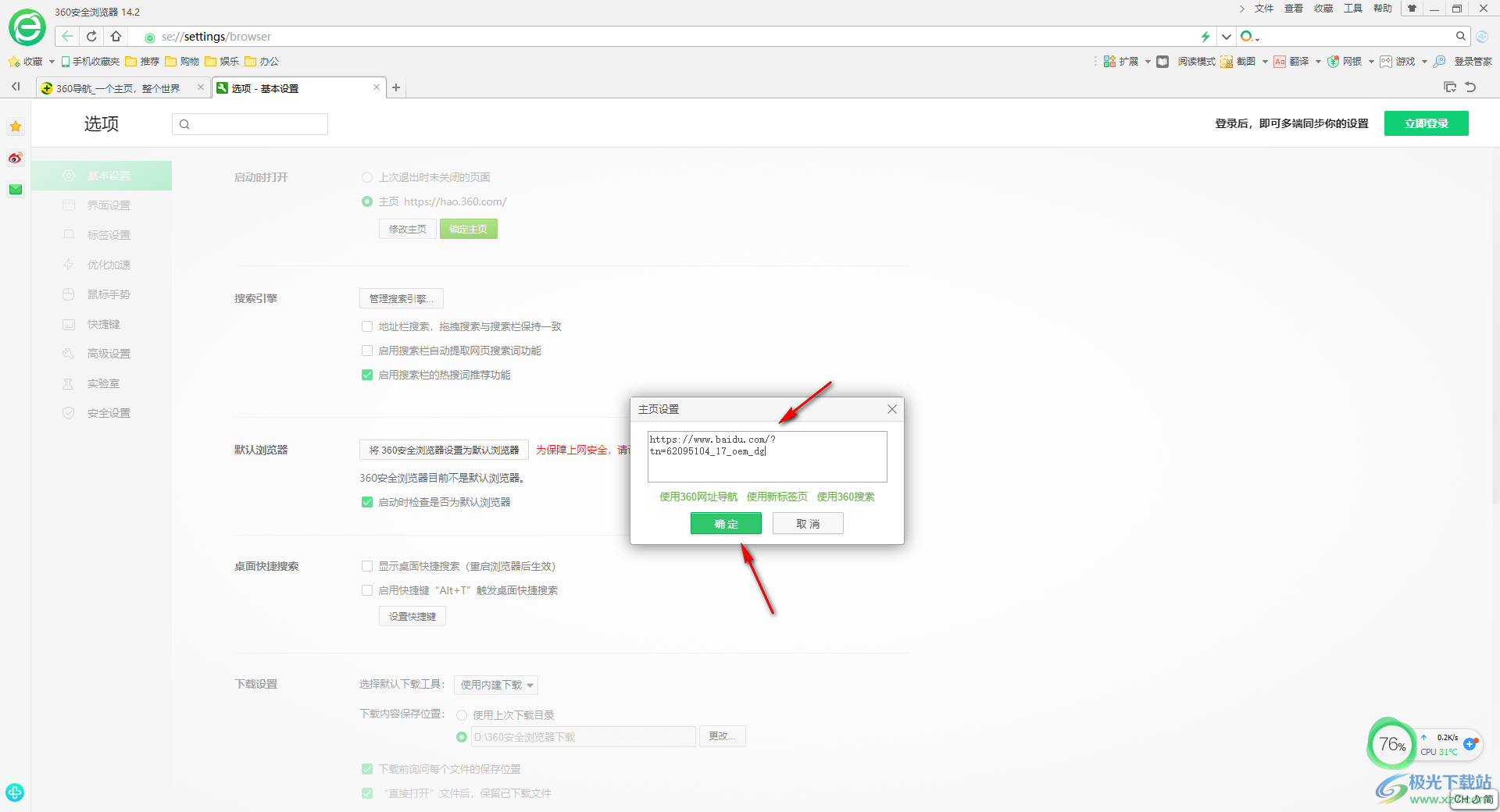Click the 使用360网址导航 link
This screenshot has width=1500, height=812.
click(x=698, y=497)
